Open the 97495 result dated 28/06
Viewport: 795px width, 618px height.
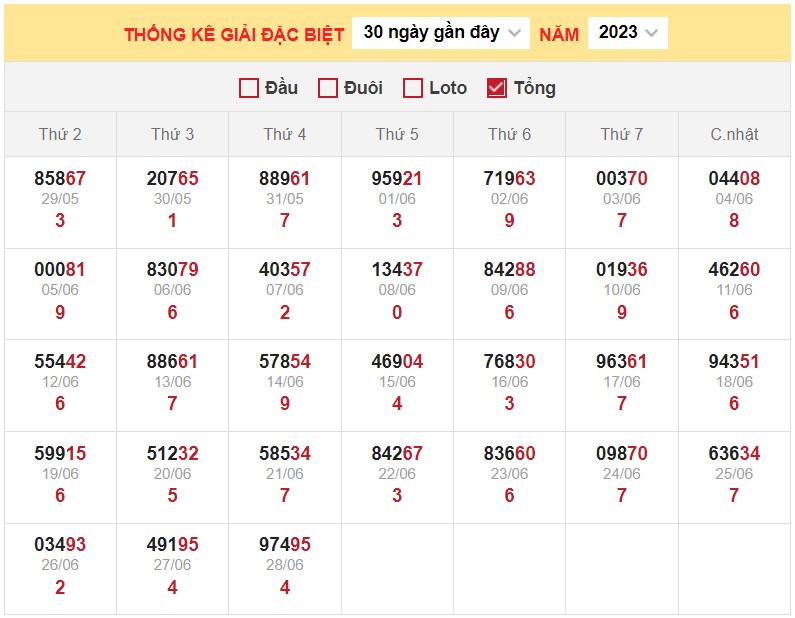click(285, 545)
